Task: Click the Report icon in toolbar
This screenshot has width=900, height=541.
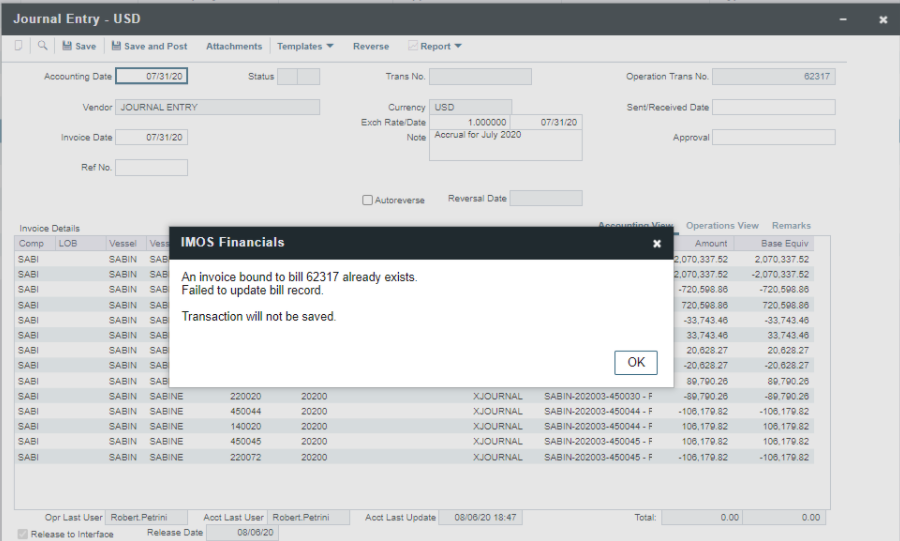Action: point(413,46)
